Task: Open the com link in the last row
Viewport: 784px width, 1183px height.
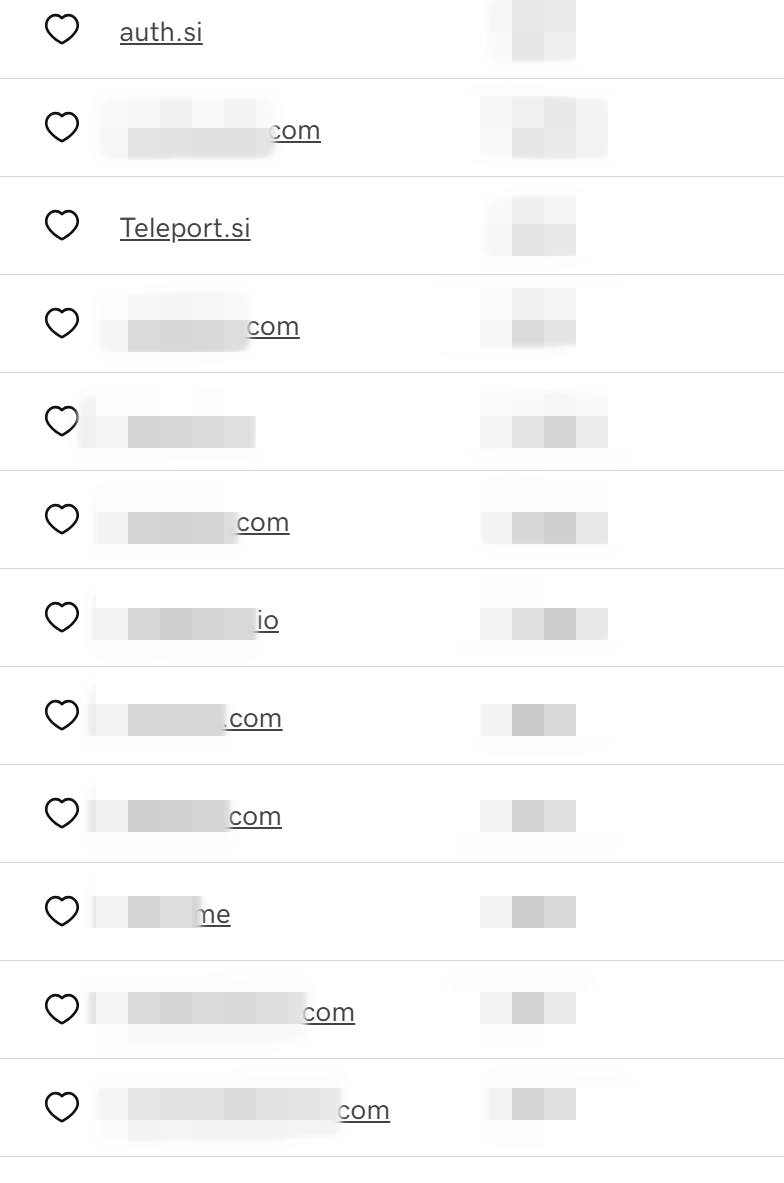Action: (x=246, y=1111)
